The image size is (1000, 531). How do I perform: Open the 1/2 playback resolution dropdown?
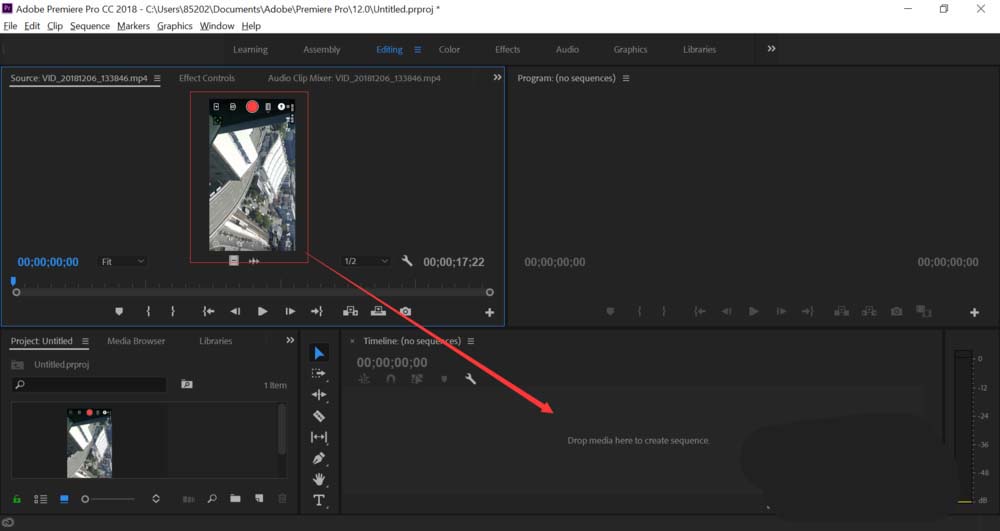(x=365, y=261)
